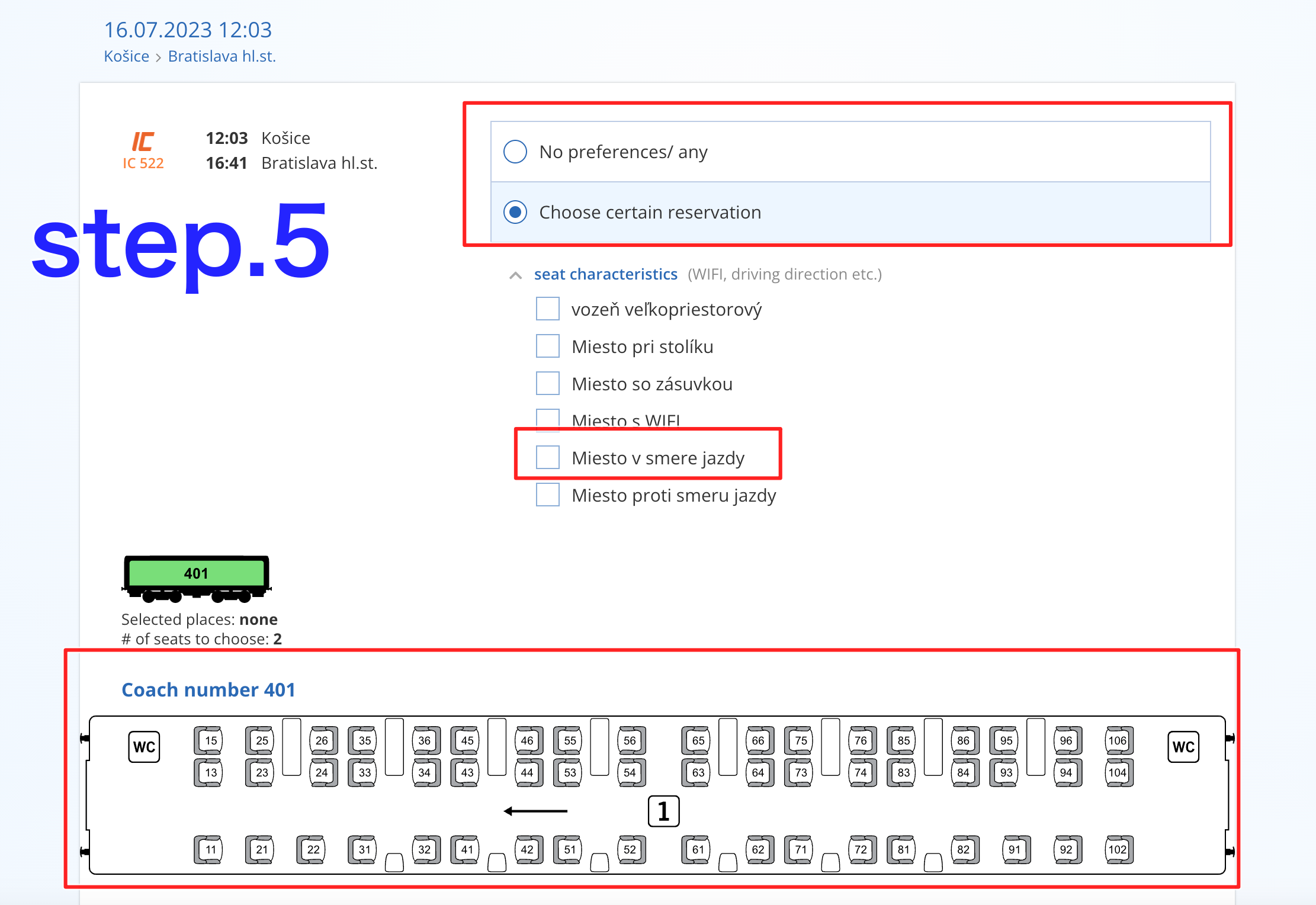Choose seat 52 in the bottom row
This screenshot has width=1316, height=905.
pos(631,849)
